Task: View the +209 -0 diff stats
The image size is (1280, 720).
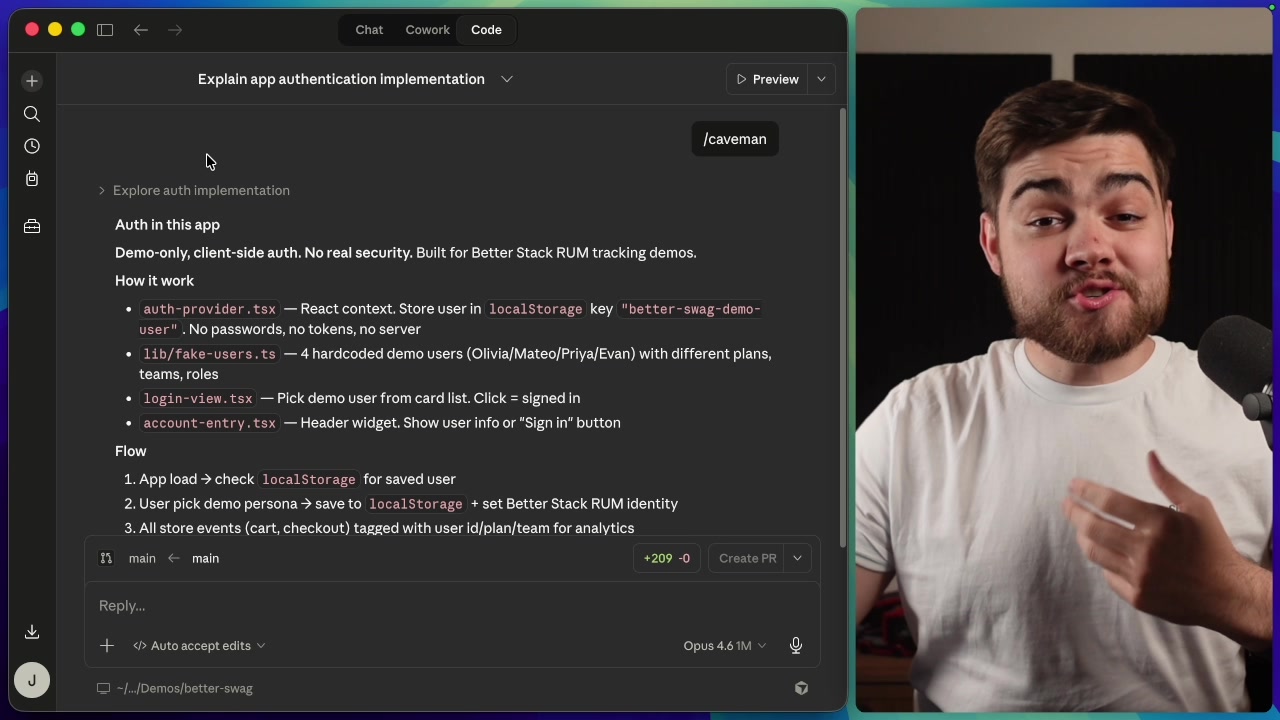Action: 667,558
